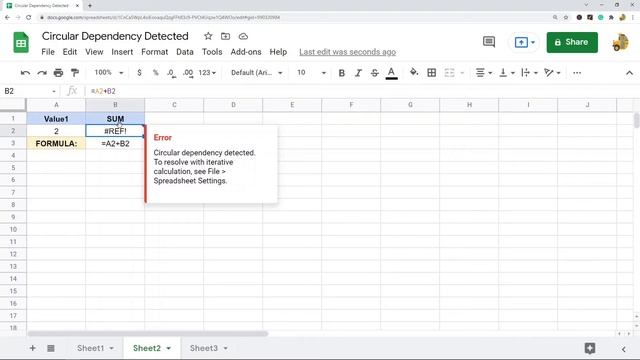Increase decimal places

point(188,73)
